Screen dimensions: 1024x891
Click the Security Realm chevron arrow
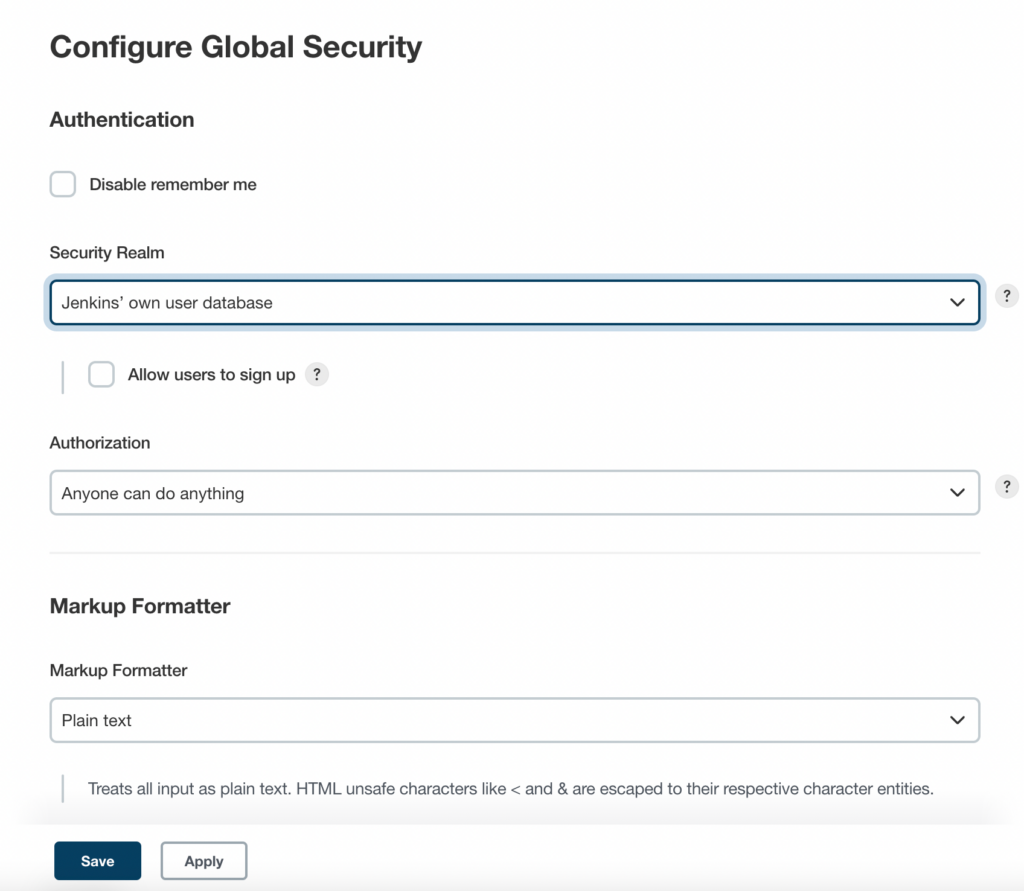[959, 302]
